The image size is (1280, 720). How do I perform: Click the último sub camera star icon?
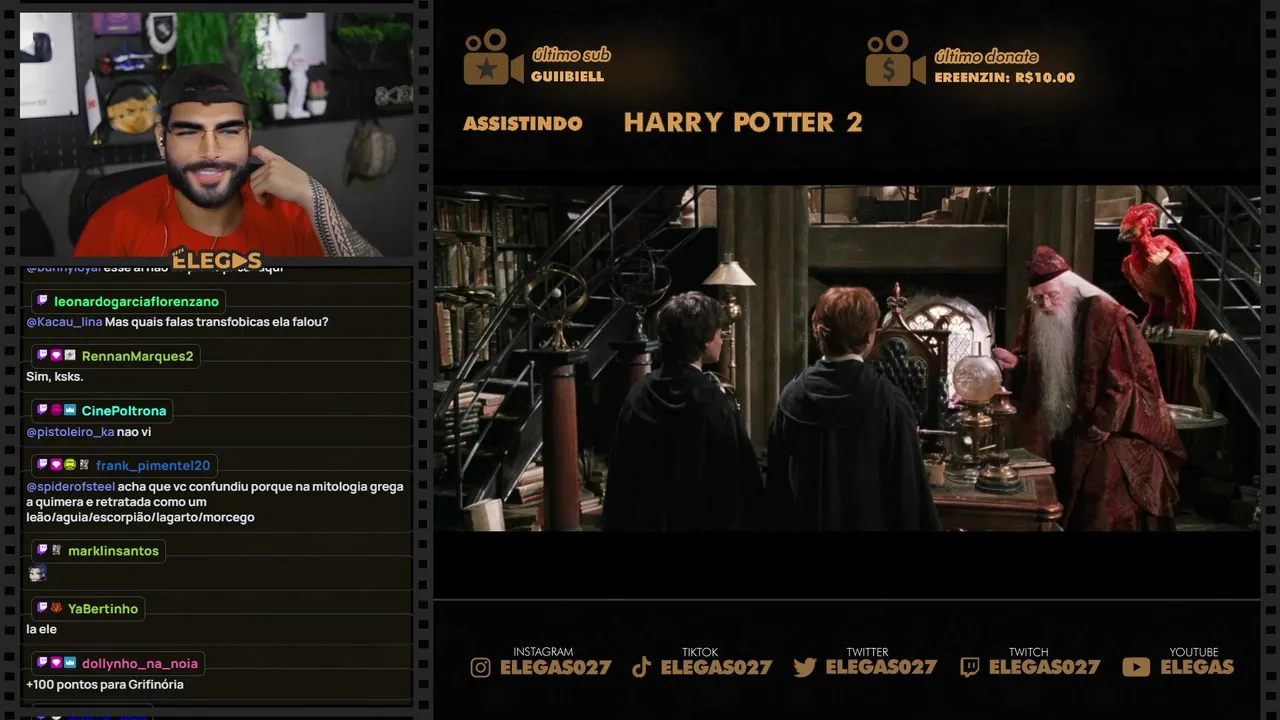(493, 58)
